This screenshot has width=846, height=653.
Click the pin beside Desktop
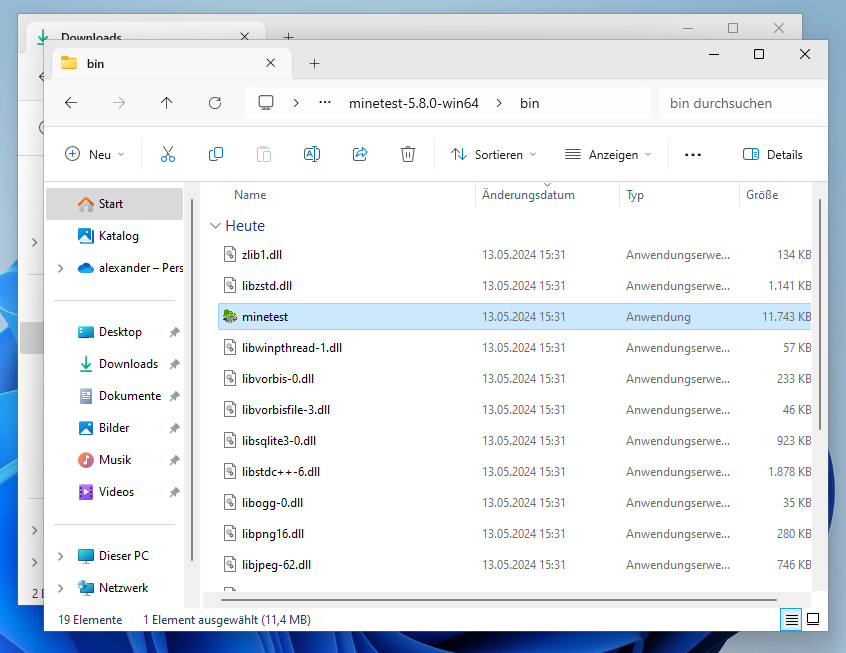point(174,332)
